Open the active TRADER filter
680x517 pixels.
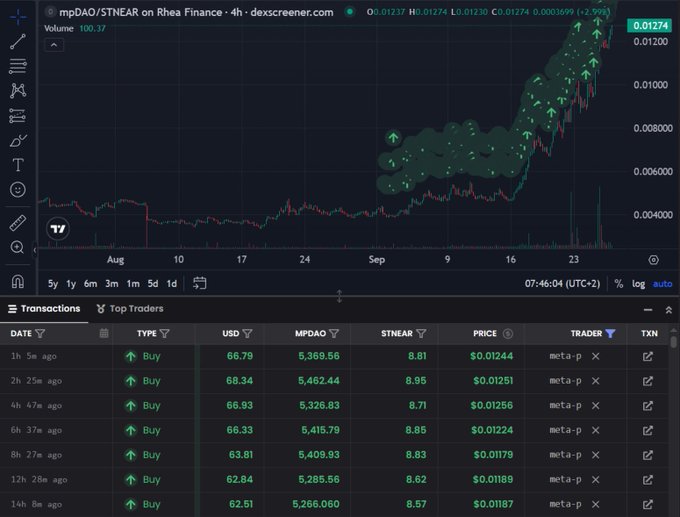point(610,333)
